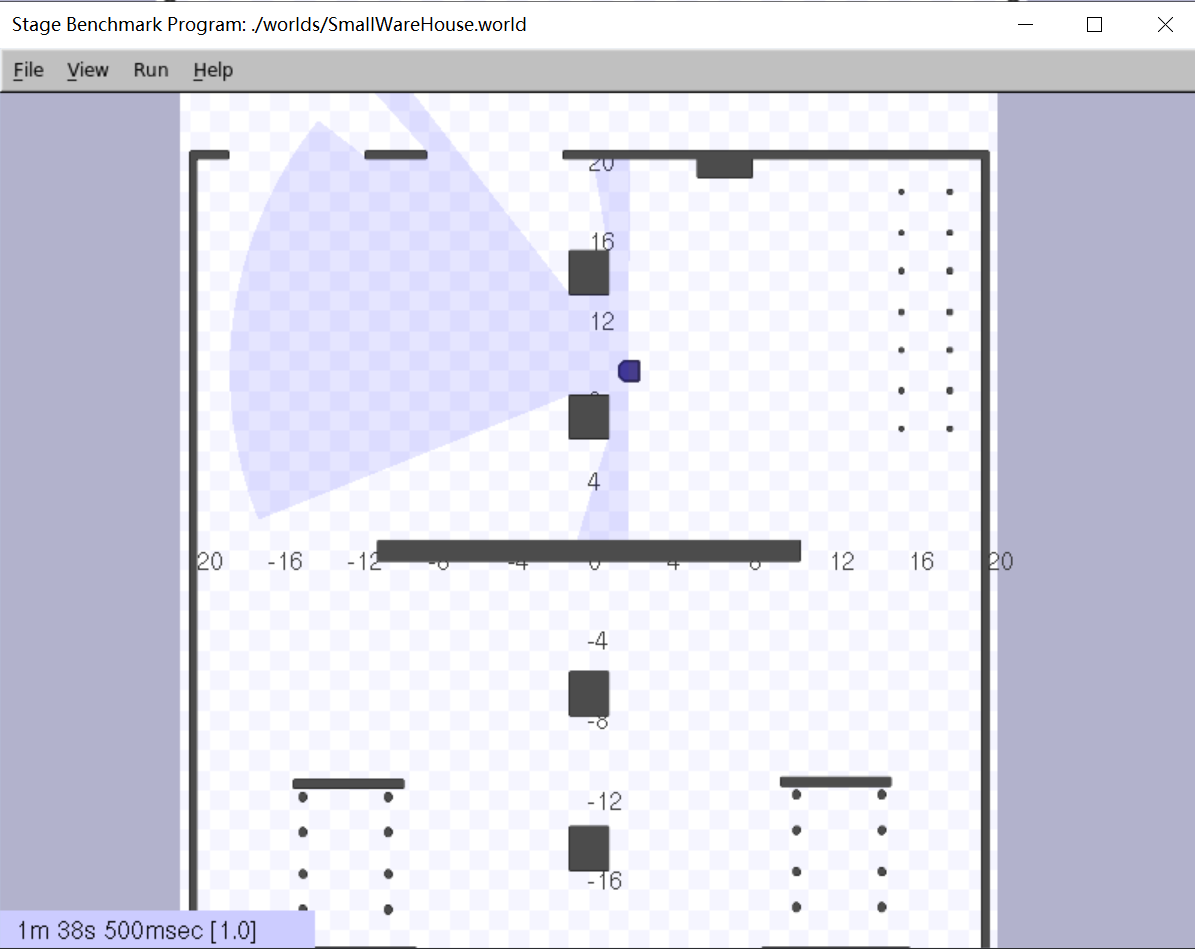This screenshot has height=949, width=1195.
Task: Click the long horizontal wall in the center
Action: [x=589, y=551]
